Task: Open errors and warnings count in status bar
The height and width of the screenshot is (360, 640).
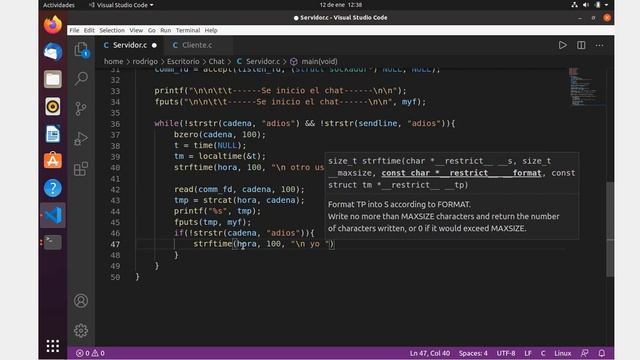Action: (90, 353)
